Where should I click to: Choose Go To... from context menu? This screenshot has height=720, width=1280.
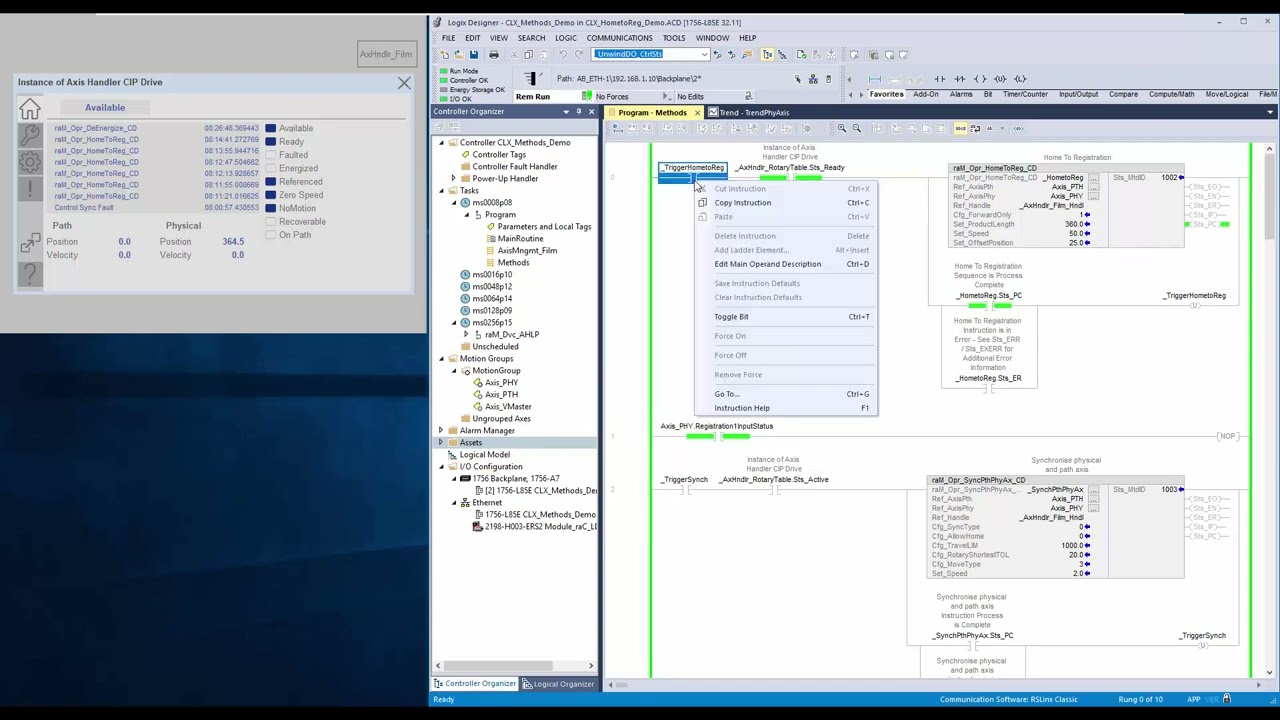[x=785, y=394]
